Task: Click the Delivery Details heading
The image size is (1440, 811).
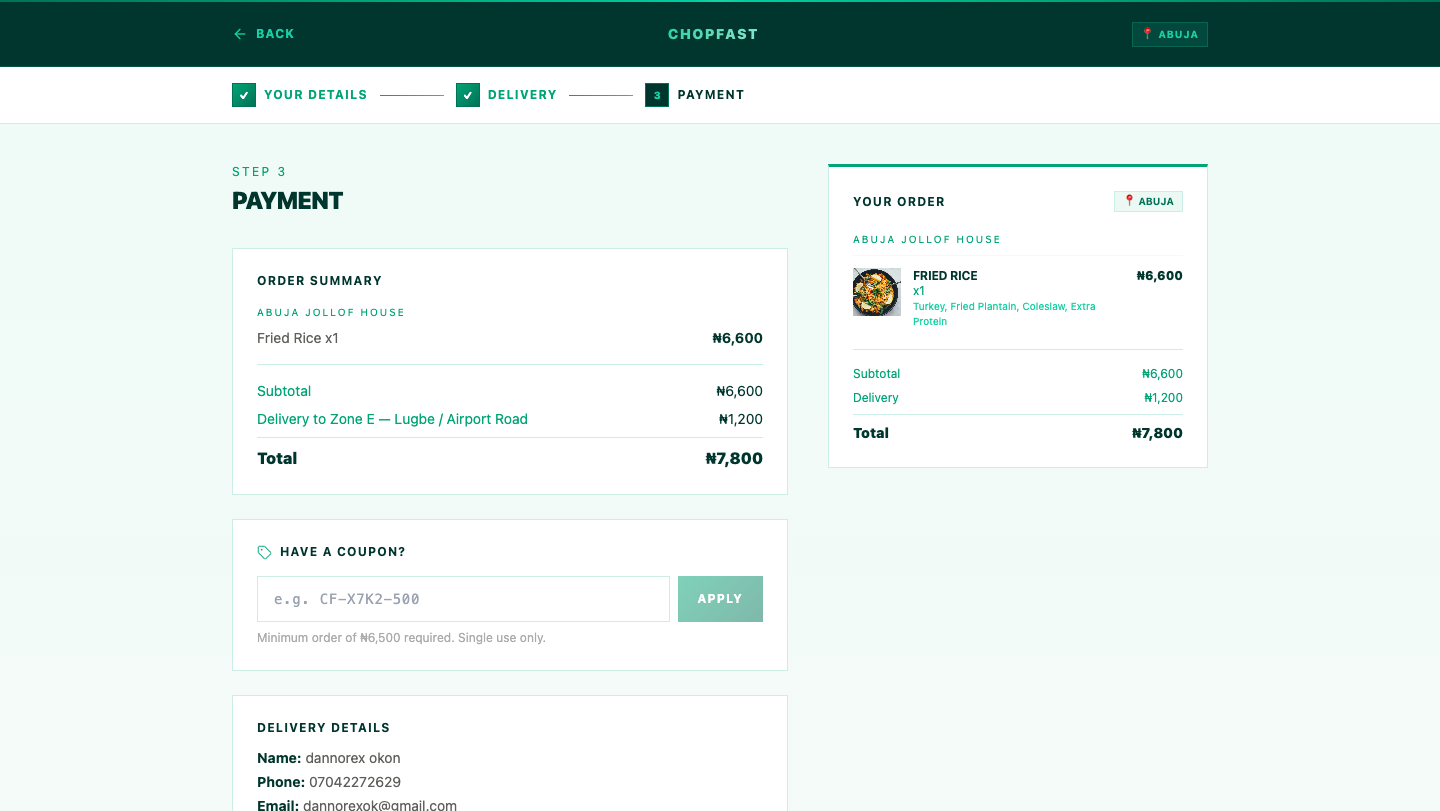Action: (324, 728)
